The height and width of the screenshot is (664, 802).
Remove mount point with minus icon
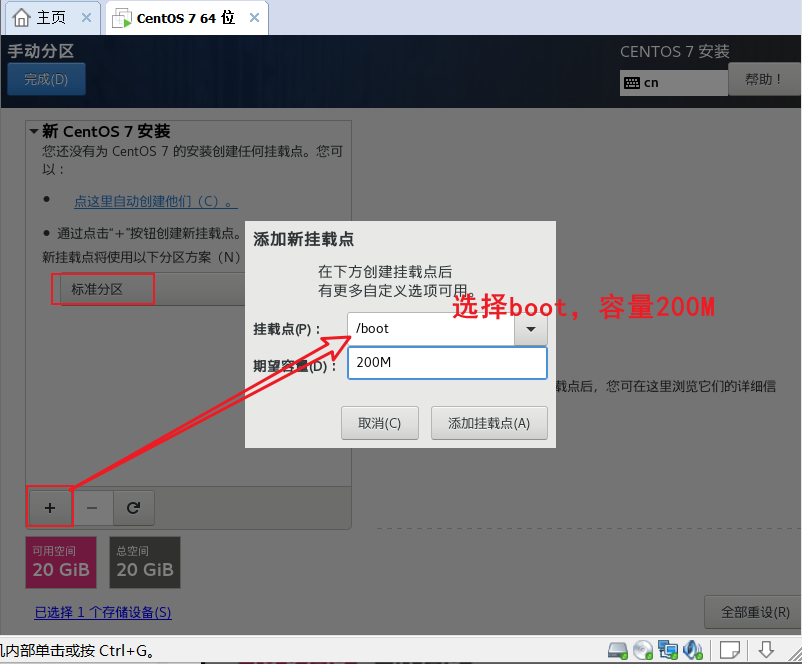tap(92, 508)
